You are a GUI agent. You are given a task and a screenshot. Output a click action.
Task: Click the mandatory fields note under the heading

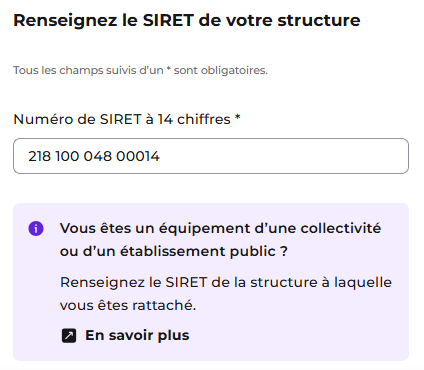click(140, 70)
